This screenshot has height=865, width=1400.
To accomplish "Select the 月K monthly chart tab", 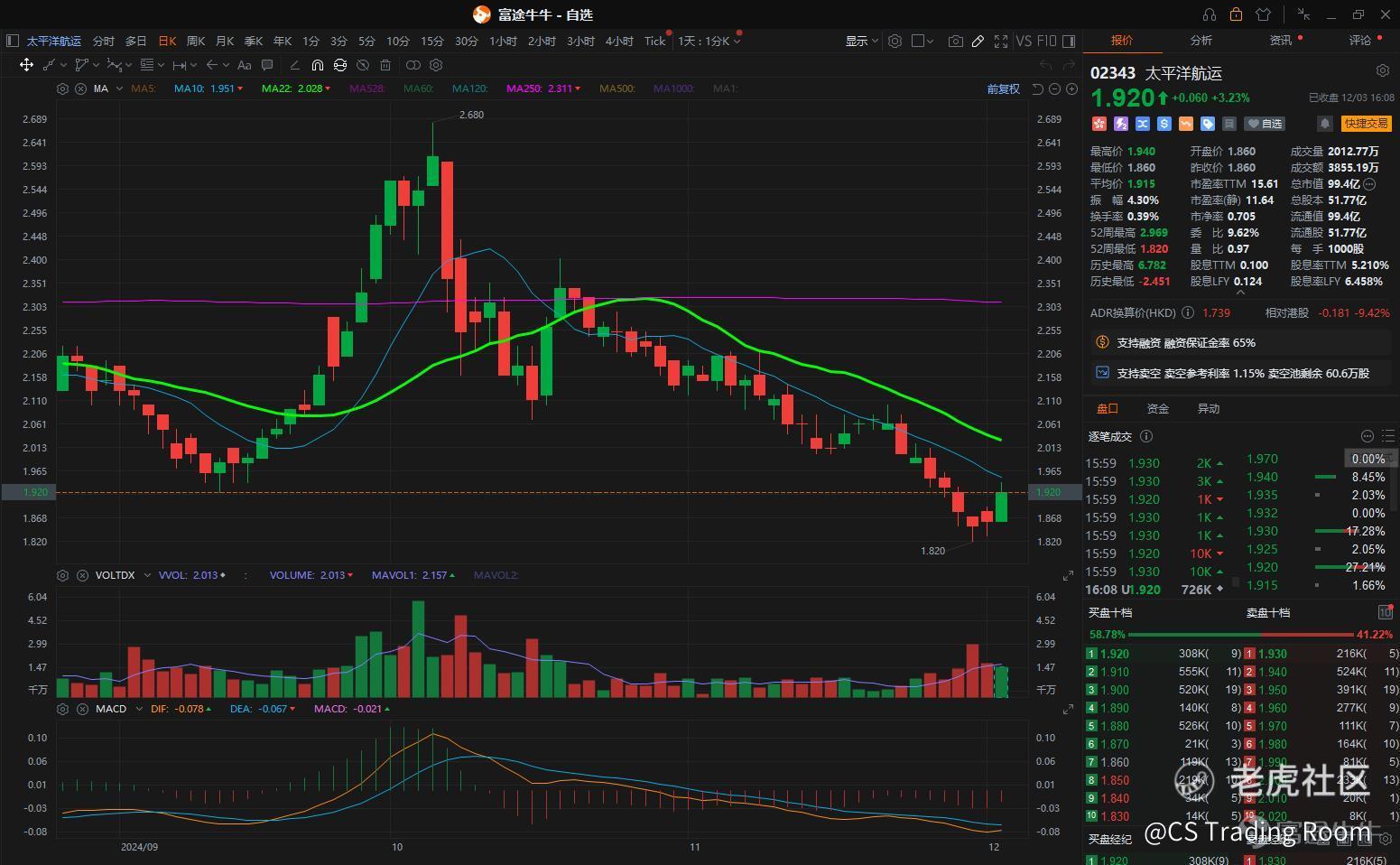I will 225,41.
